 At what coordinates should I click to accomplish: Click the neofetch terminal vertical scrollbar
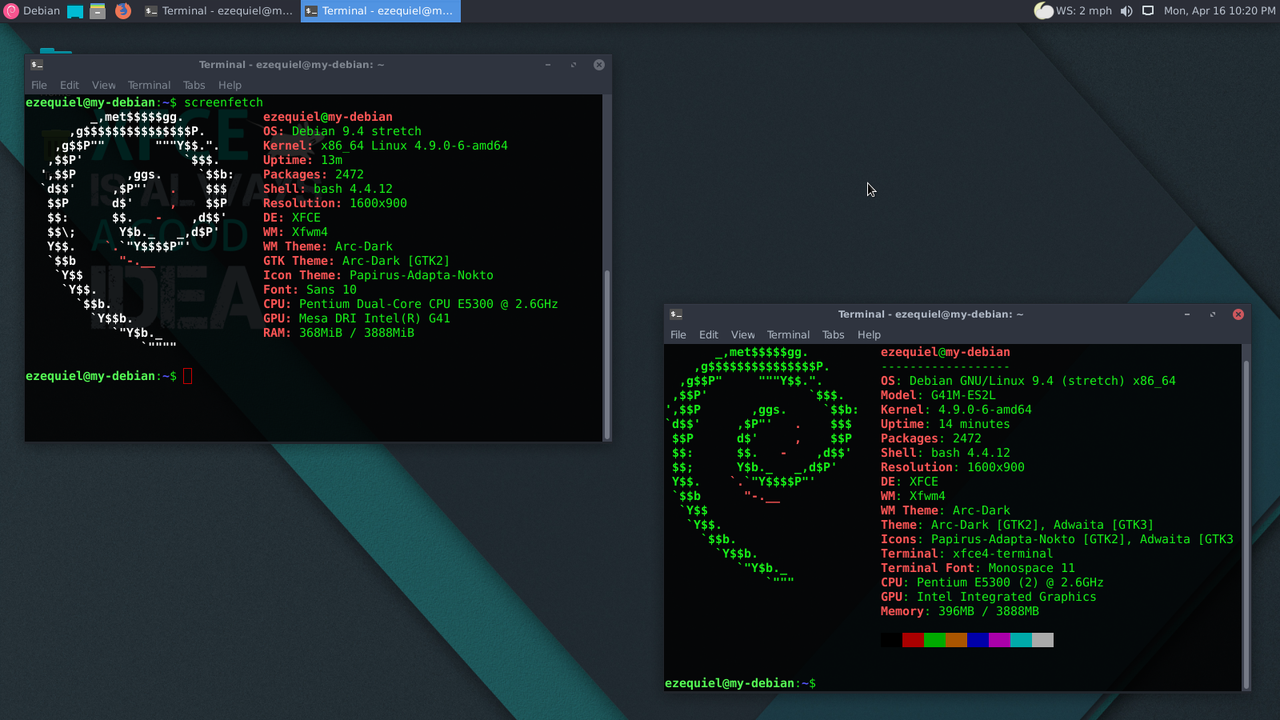click(x=1246, y=523)
